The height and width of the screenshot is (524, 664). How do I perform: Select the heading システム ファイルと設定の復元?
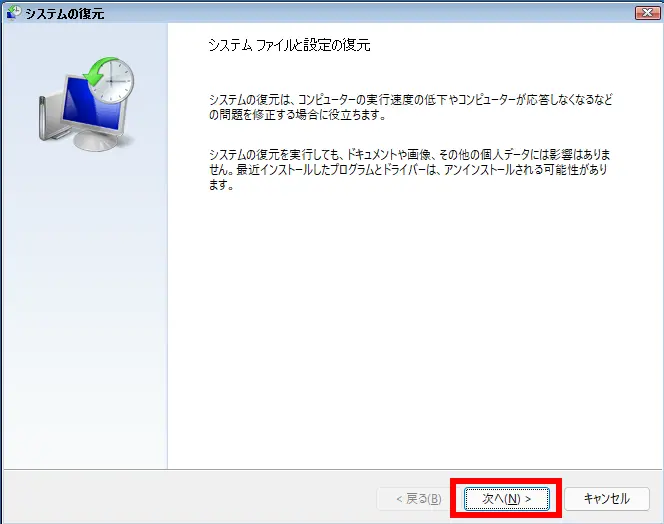coord(289,45)
